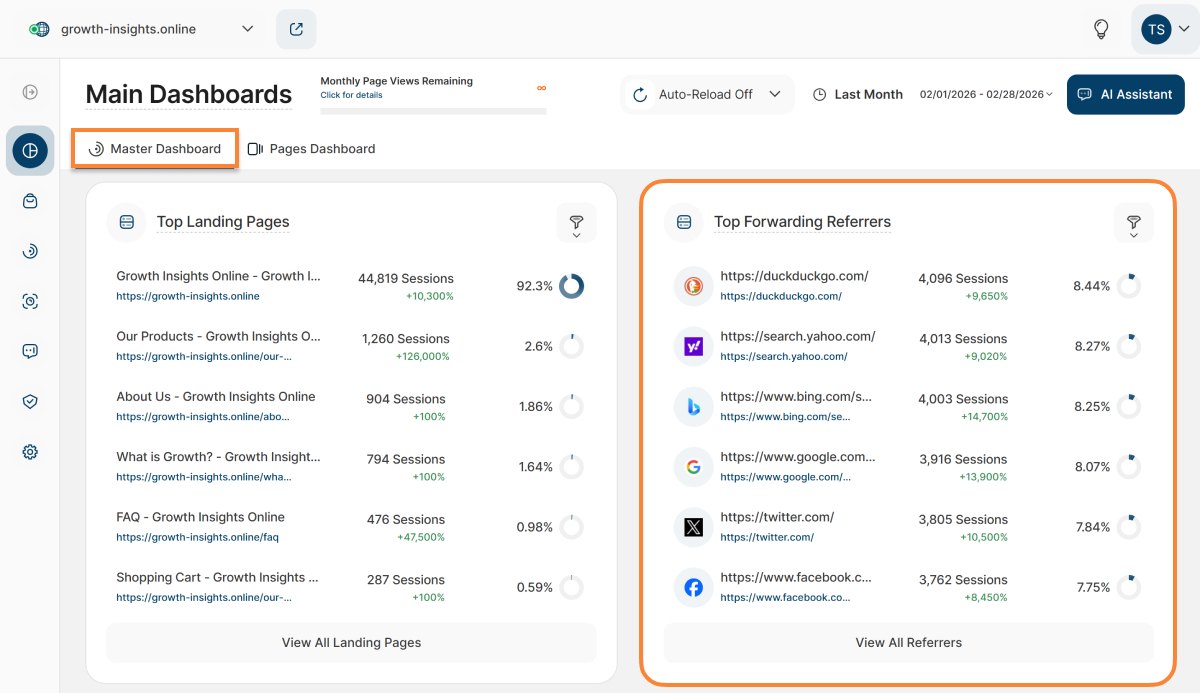The image size is (1200, 693).
Task: Launch the AI Assistant
Action: [1125, 94]
